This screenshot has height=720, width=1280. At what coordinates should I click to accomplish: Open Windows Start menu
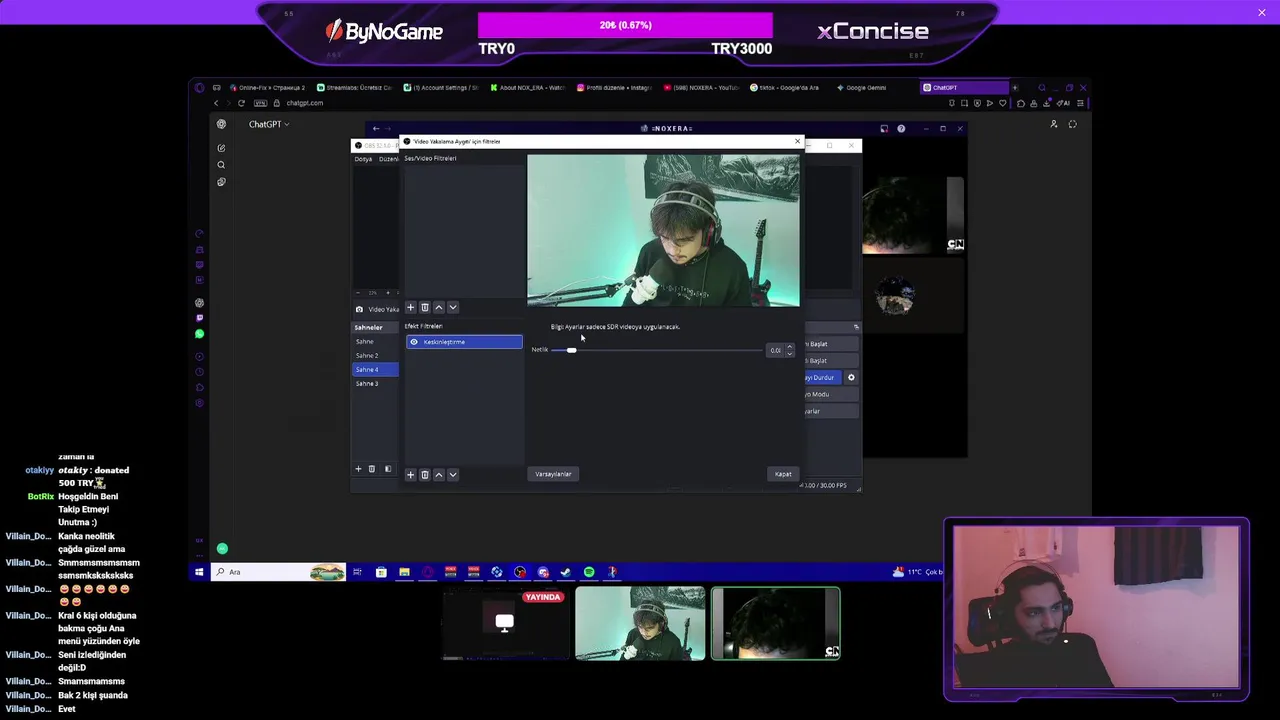(x=199, y=572)
